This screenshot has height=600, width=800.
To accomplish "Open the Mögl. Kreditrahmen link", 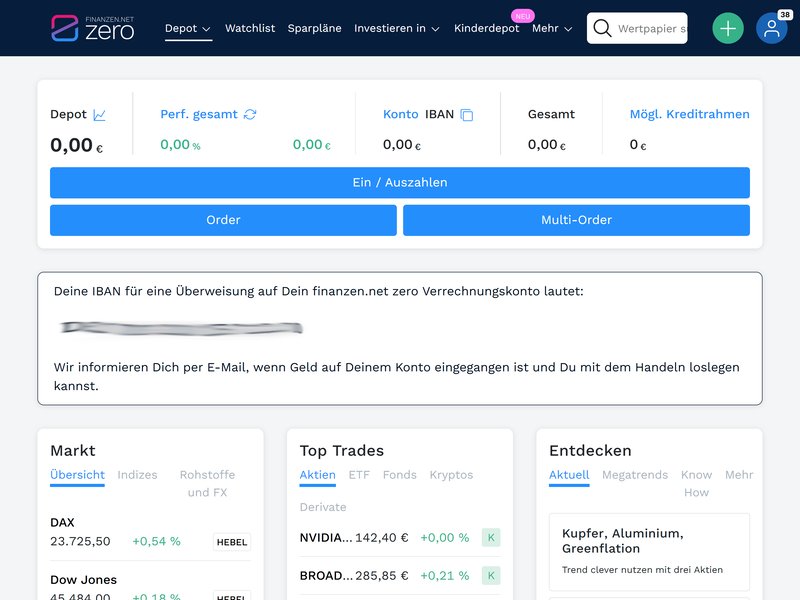I will 689,115.
